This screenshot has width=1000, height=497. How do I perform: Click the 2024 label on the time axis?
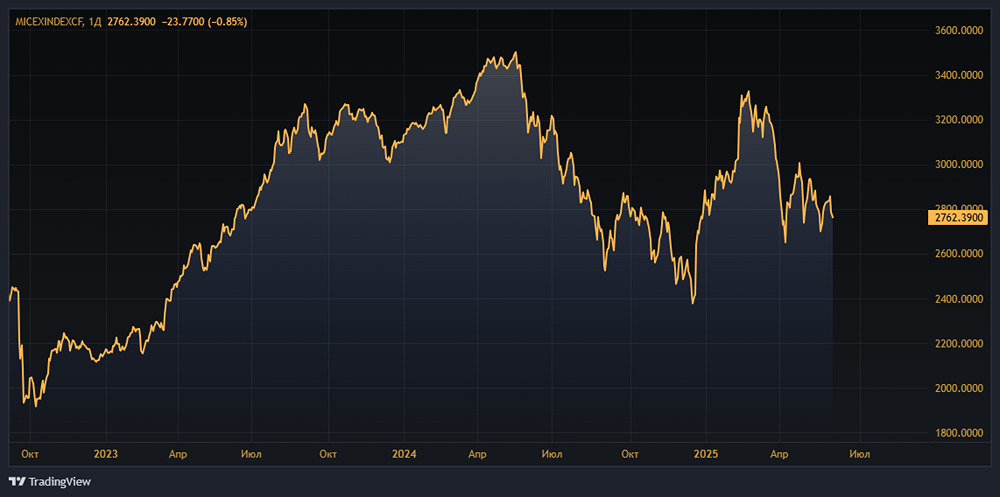(x=404, y=454)
